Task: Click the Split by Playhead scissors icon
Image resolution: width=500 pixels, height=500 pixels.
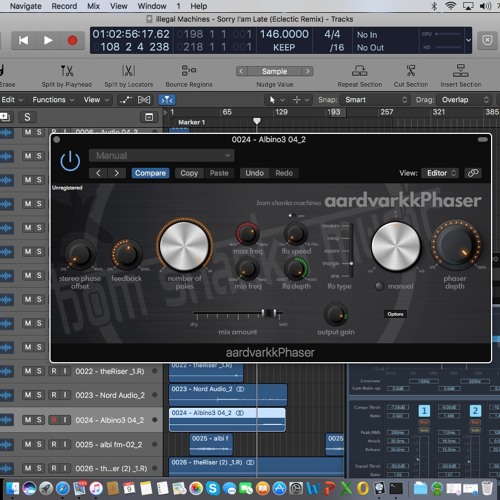Action: pyautogui.click(x=67, y=71)
